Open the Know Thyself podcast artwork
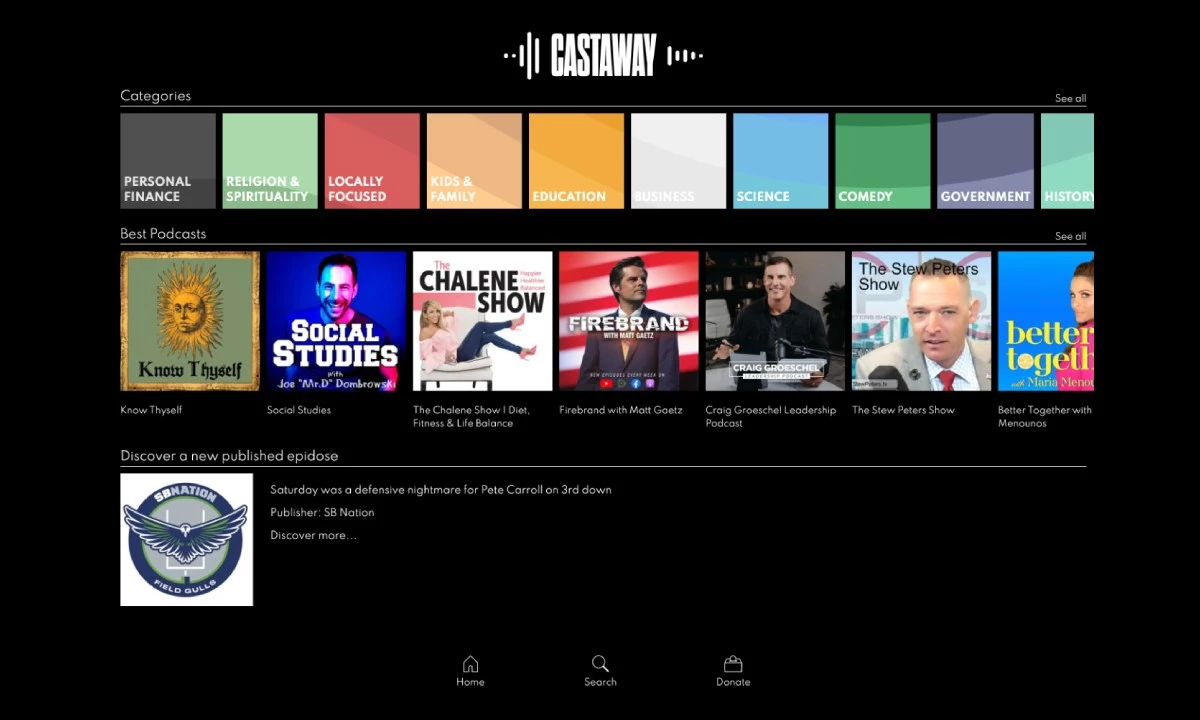1200x720 pixels. pyautogui.click(x=190, y=321)
